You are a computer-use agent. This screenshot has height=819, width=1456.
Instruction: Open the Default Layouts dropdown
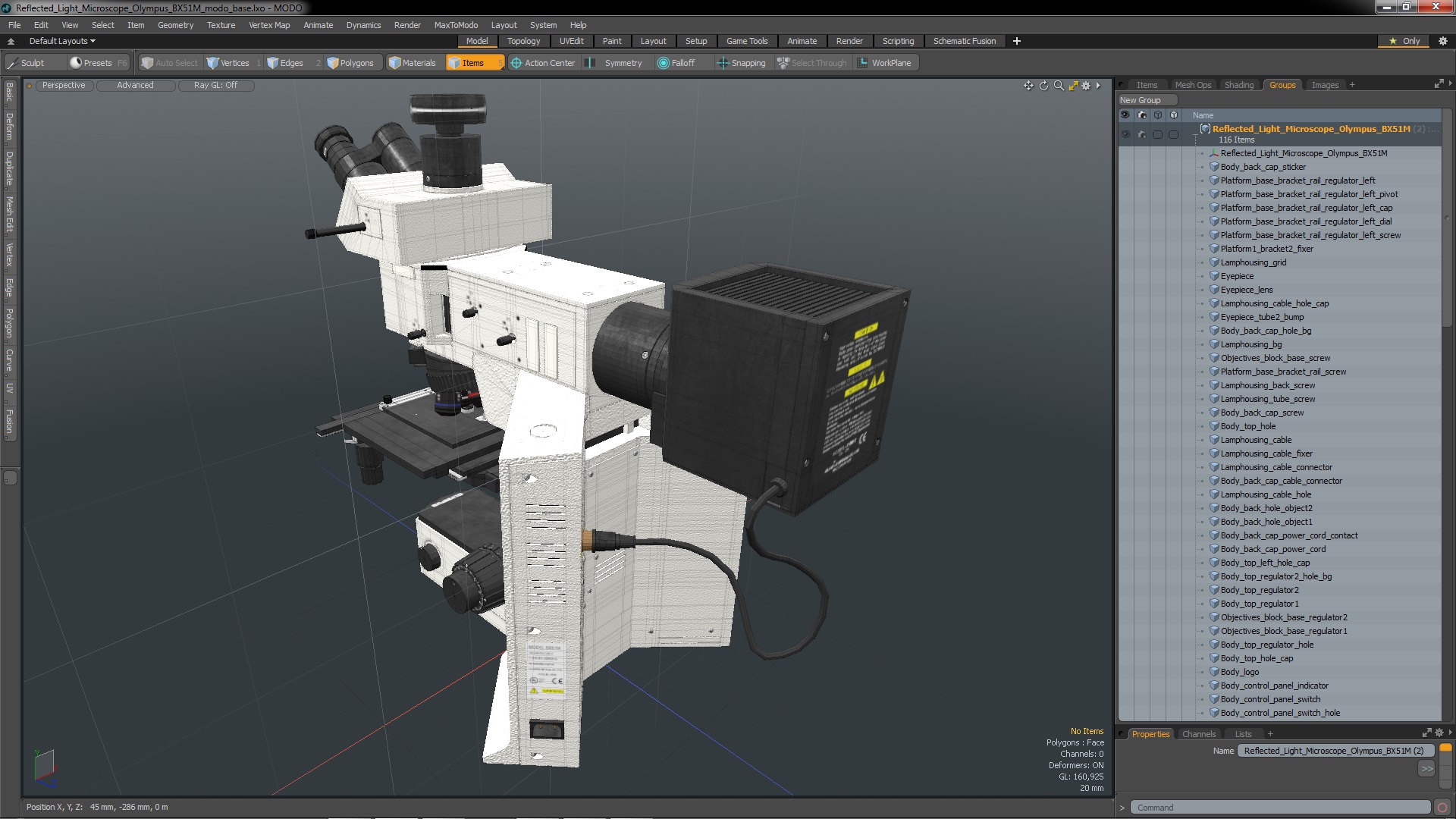pyautogui.click(x=62, y=41)
